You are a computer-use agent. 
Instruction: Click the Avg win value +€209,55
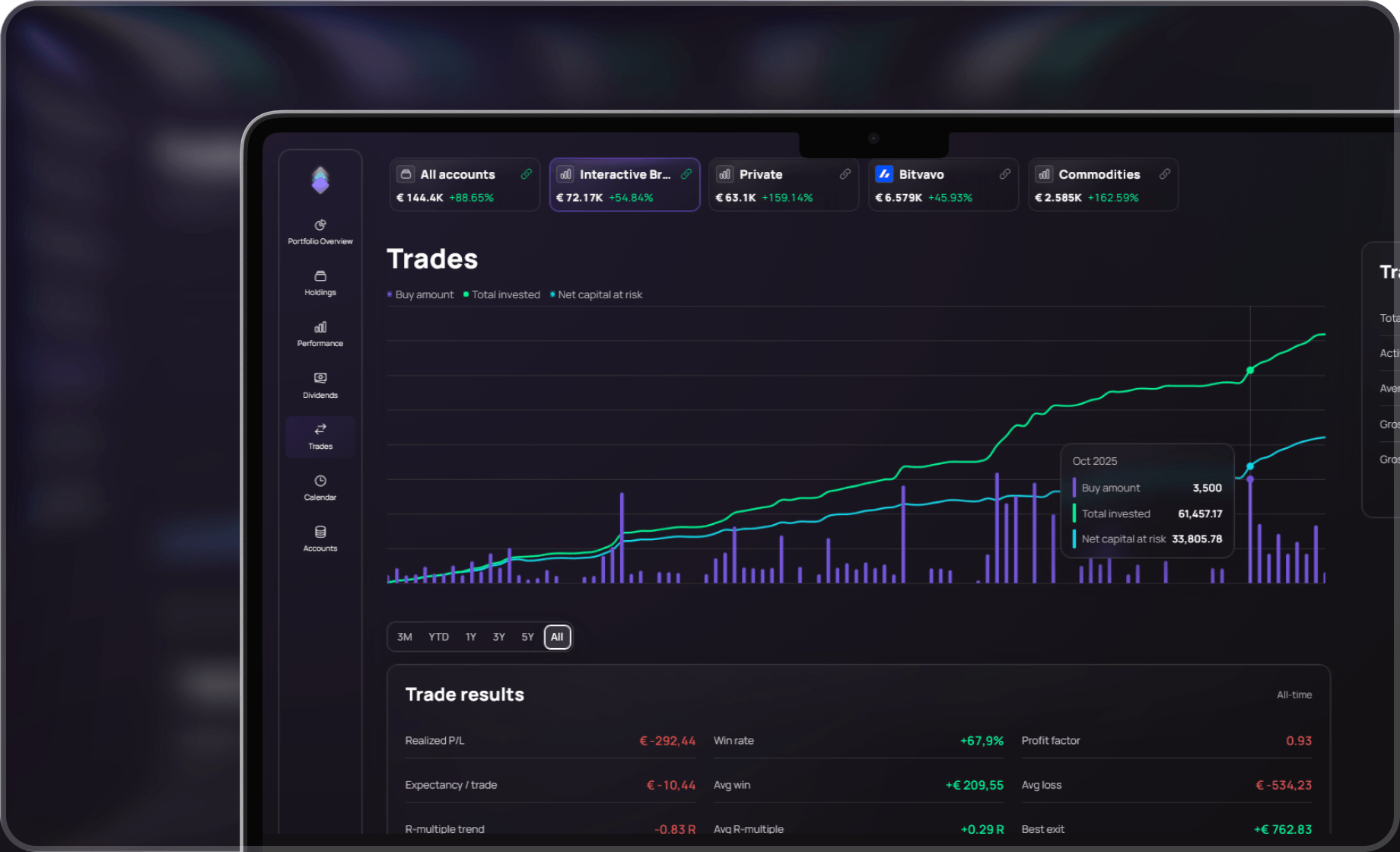[x=975, y=785]
